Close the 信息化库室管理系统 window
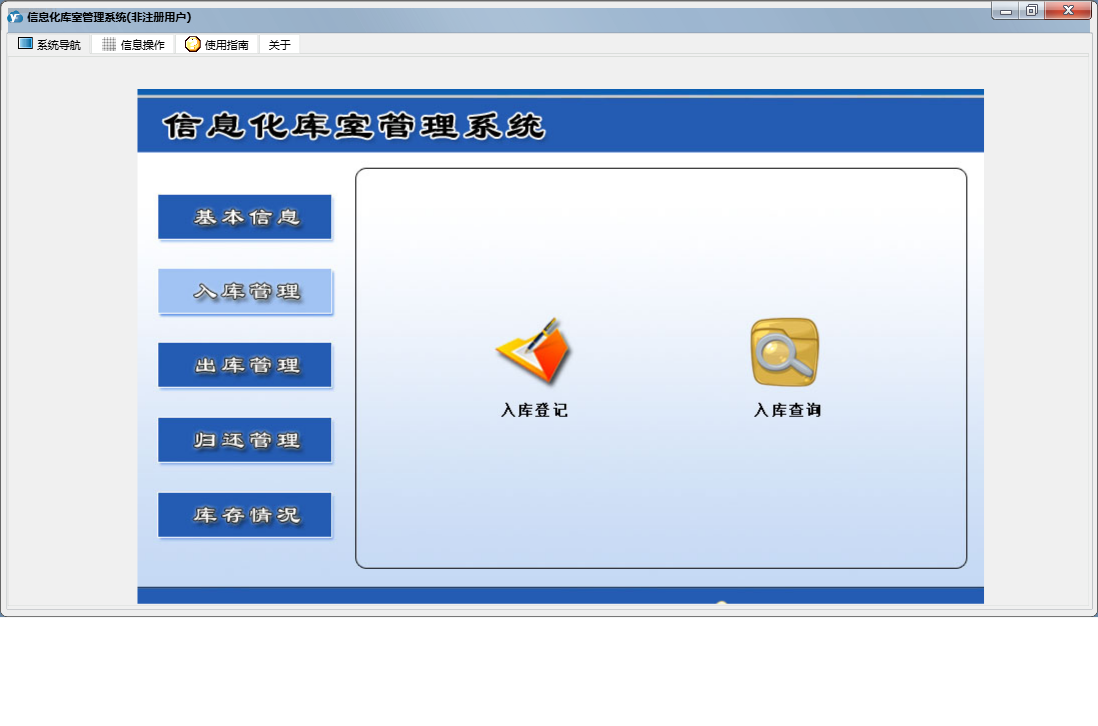Viewport: 1098px width, 726px height. [x=1068, y=11]
